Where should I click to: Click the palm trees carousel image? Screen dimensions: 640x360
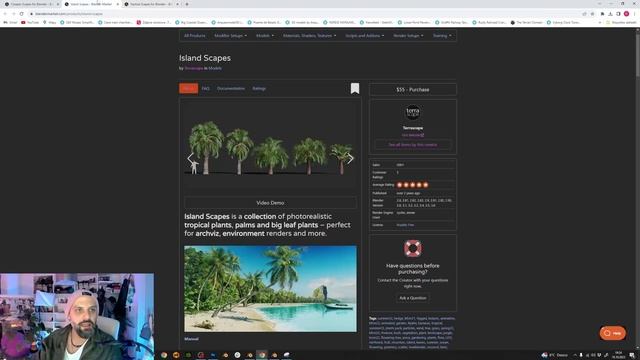[x=270, y=147]
